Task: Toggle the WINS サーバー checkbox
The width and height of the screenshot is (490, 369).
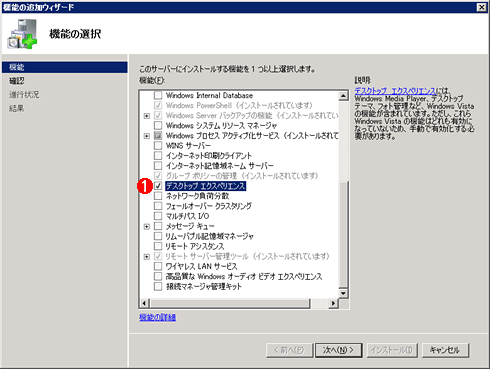Action: [x=158, y=146]
